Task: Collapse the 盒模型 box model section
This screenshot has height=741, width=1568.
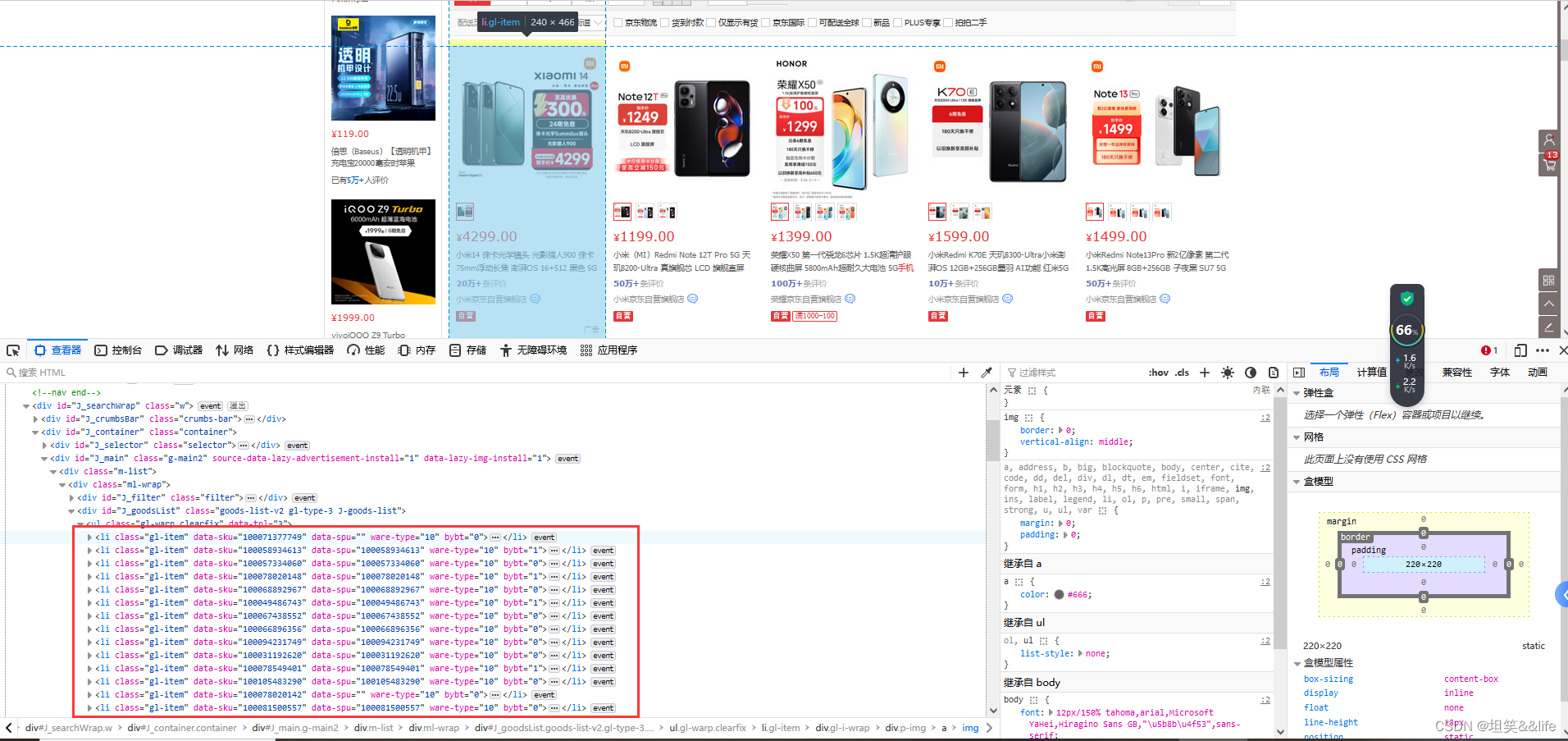Action: 1297,482
